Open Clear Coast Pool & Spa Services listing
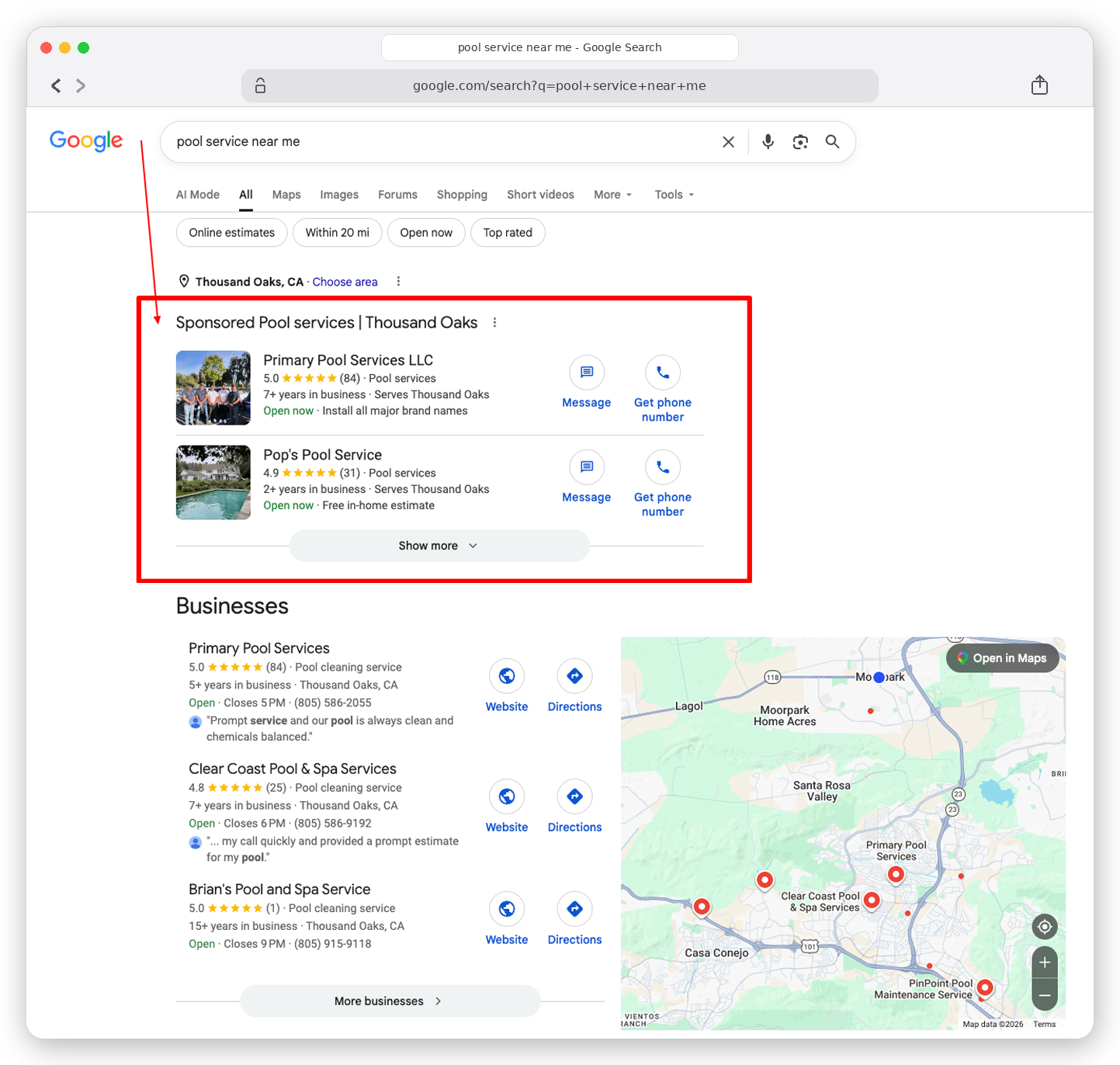 pyautogui.click(x=293, y=768)
